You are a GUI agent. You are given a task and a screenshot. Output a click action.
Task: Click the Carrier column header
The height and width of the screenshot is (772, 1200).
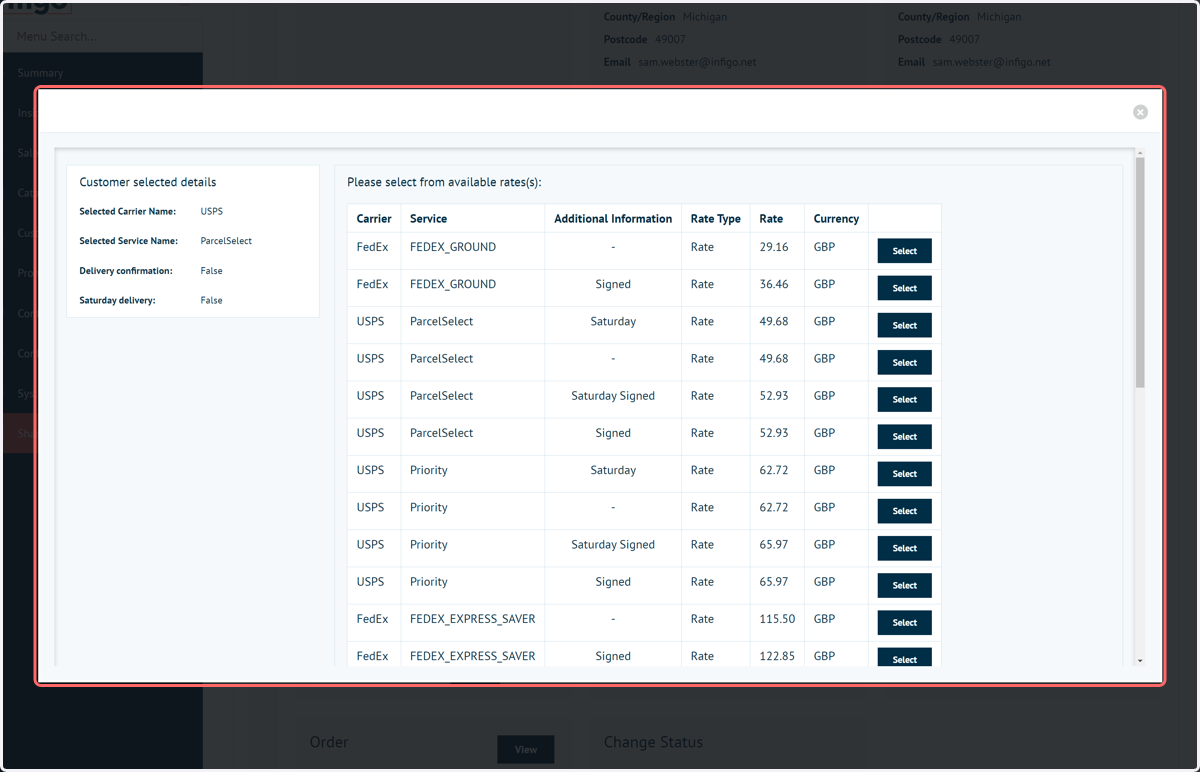[374, 218]
